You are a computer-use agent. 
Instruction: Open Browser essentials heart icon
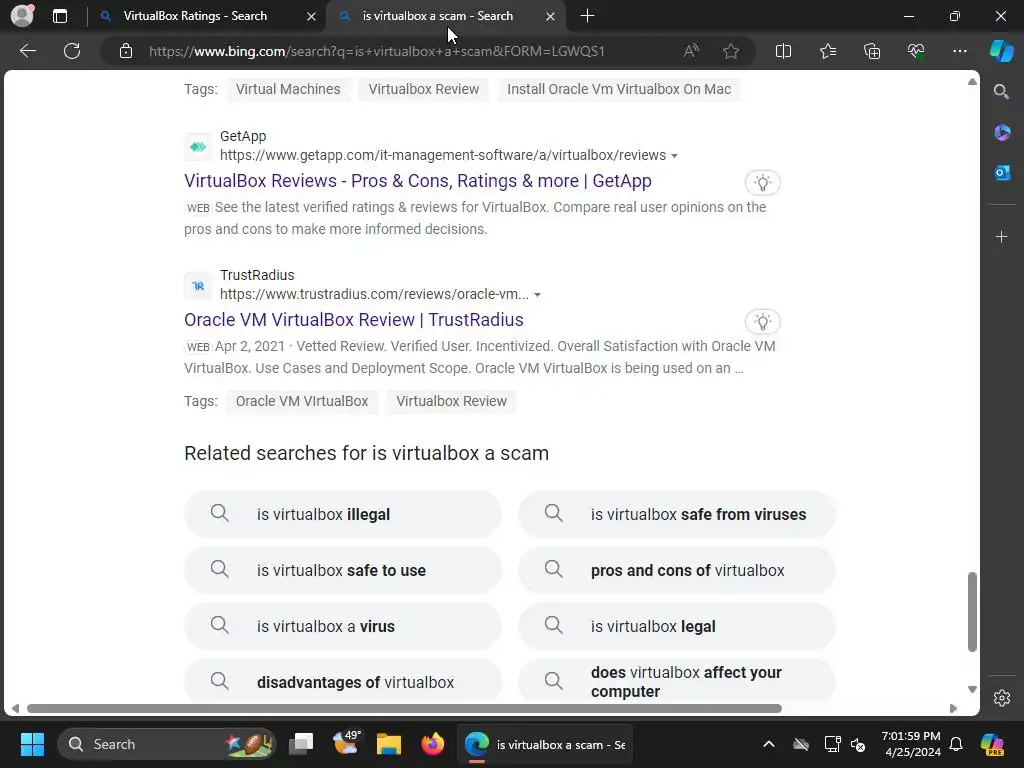916,51
